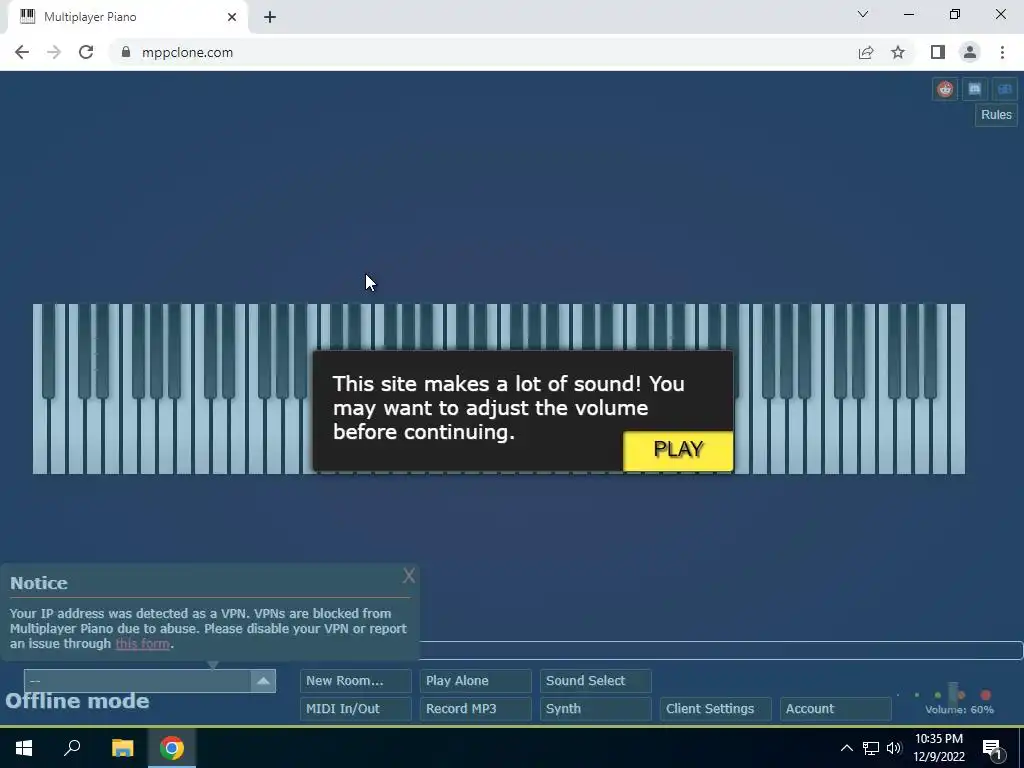
Task: Click the Chrome taskbar icon
Action: click(x=172, y=748)
